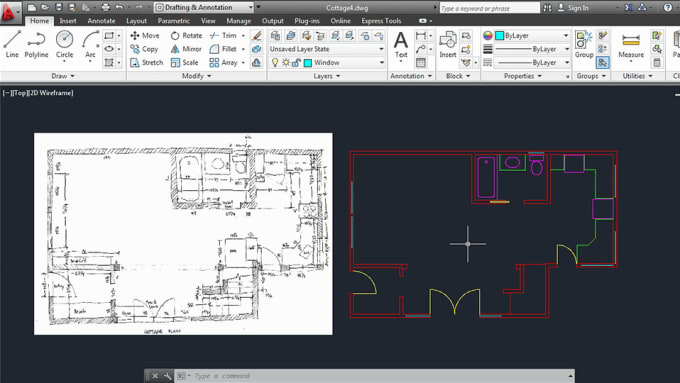Choose the Hatch draw icon

pyautogui.click(x=109, y=62)
